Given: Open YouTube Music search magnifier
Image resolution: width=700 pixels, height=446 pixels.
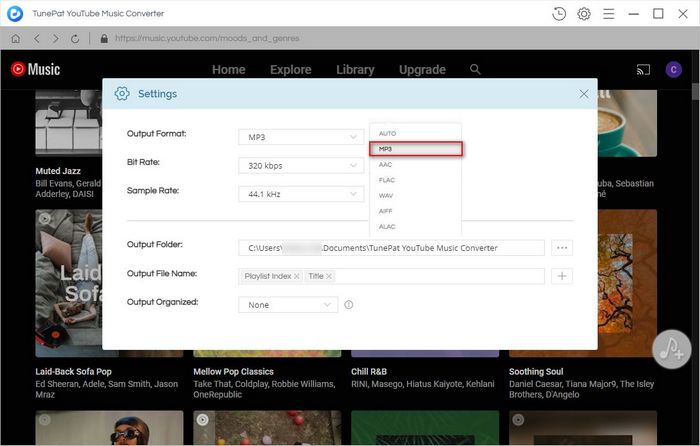Looking at the screenshot, I should [x=475, y=69].
